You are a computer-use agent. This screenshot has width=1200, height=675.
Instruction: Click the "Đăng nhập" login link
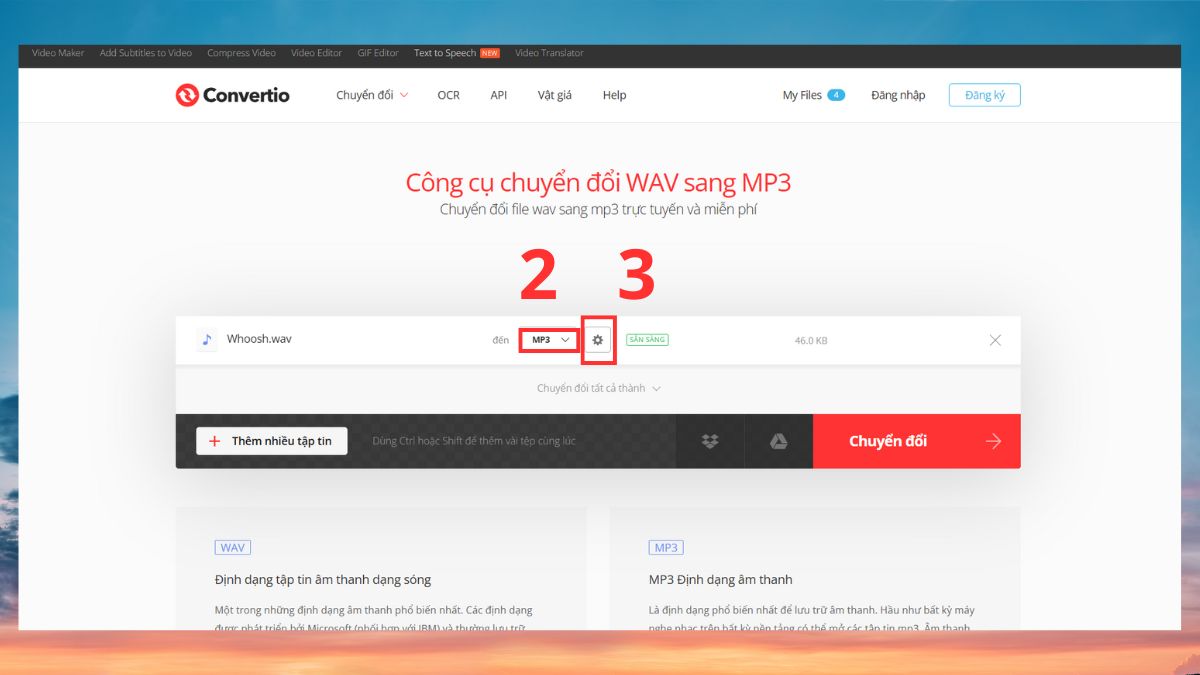(898, 95)
